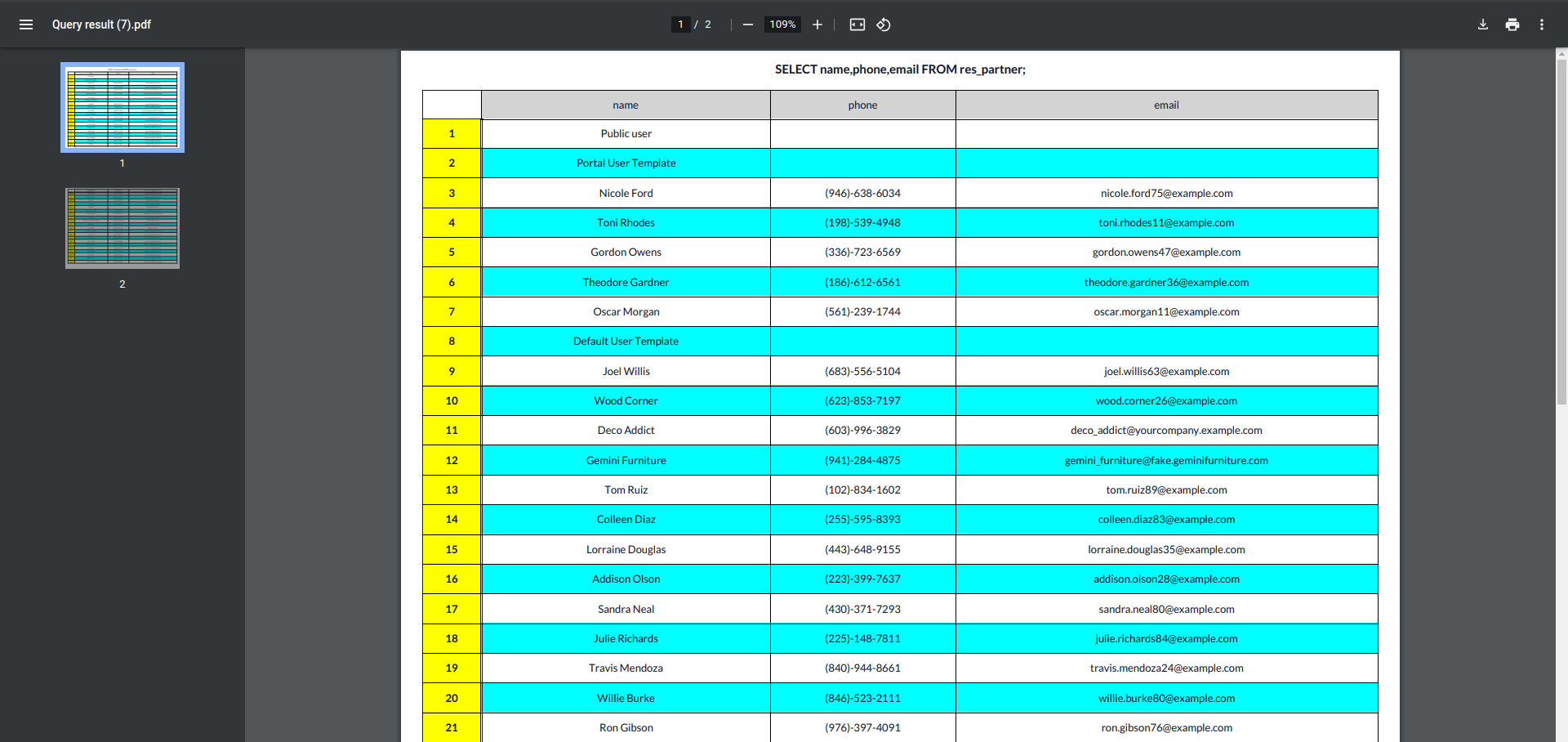Click phone (443)-648-9155
1568x742 pixels.
(862, 549)
